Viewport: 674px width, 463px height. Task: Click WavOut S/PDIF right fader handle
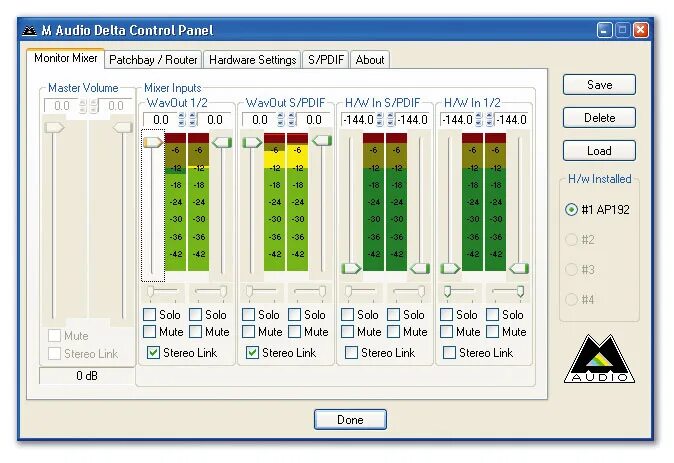click(322, 141)
